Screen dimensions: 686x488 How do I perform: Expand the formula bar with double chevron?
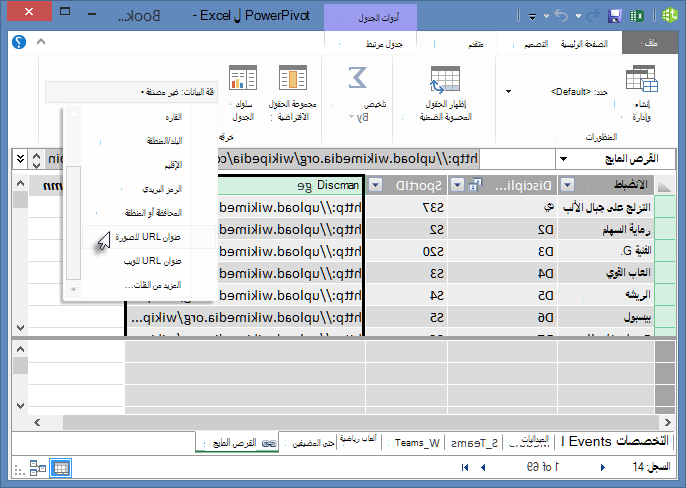pyautogui.click(x=20, y=159)
